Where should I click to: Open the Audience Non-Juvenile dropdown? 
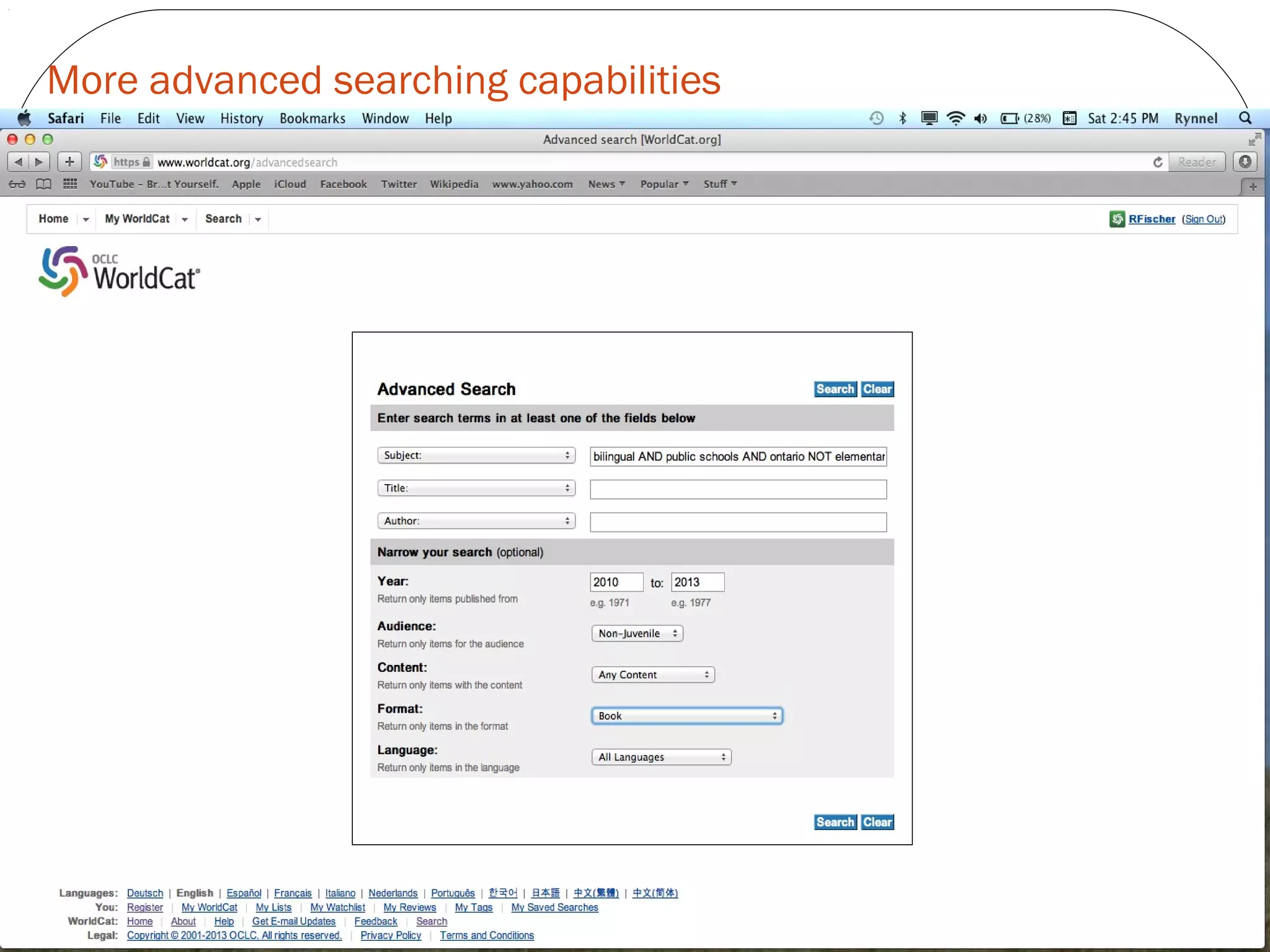pyautogui.click(x=637, y=633)
